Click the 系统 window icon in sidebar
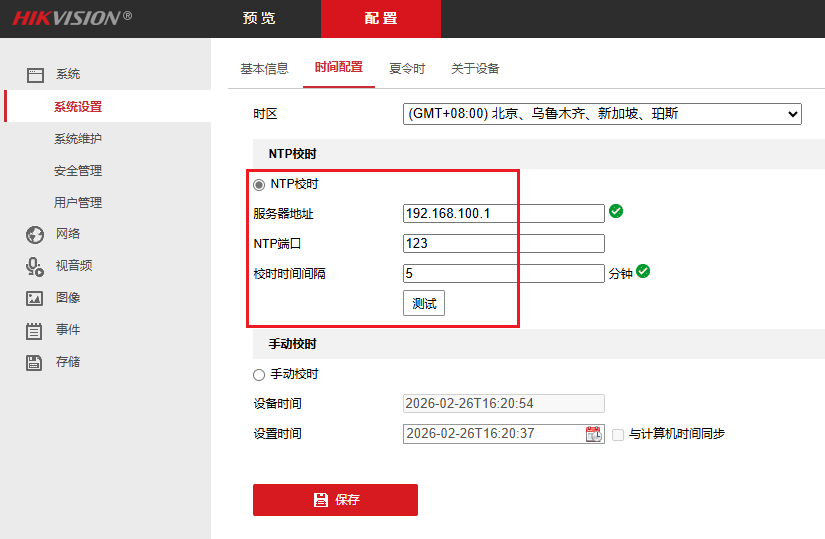 (35, 75)
